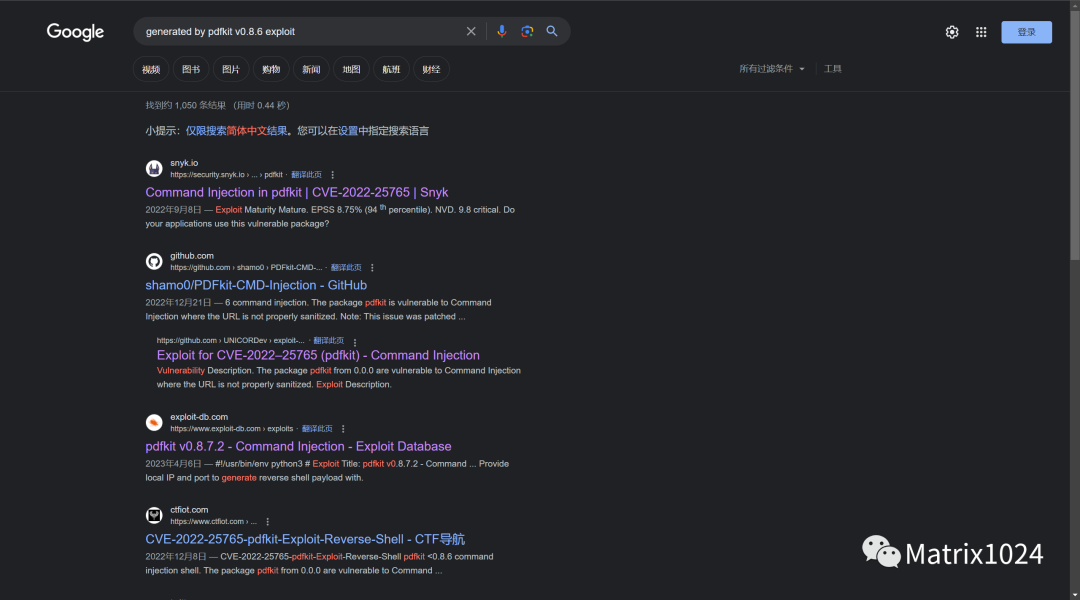Submit search with magnifier icon

552,31
